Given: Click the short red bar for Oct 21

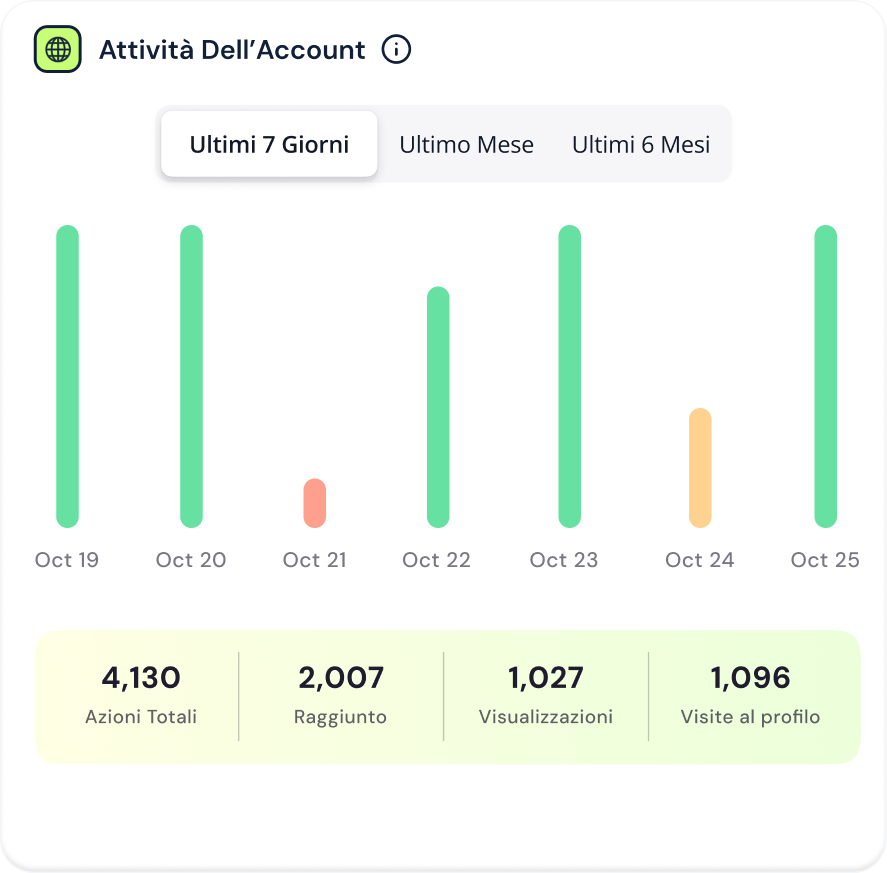Looking at the screenshot, I should [315, 503].
